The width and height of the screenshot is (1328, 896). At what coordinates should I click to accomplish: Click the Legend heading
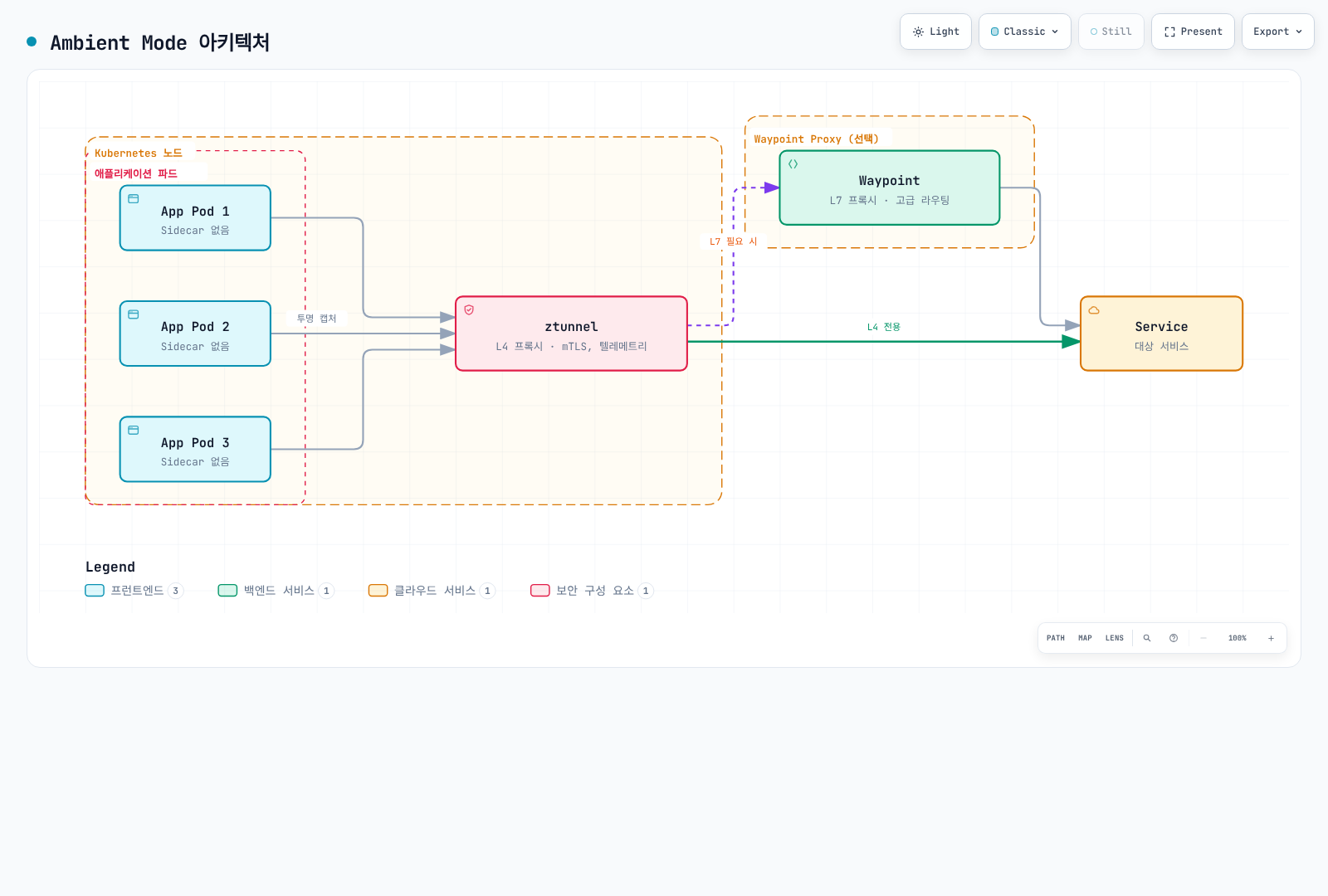[110, 567]
